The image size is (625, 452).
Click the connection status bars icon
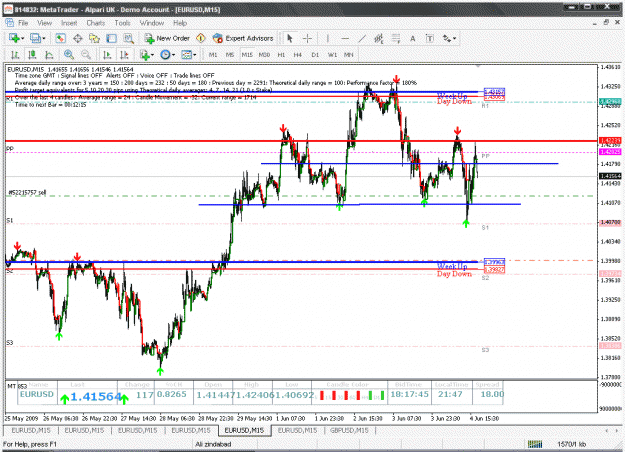click(x=535, y=444)
